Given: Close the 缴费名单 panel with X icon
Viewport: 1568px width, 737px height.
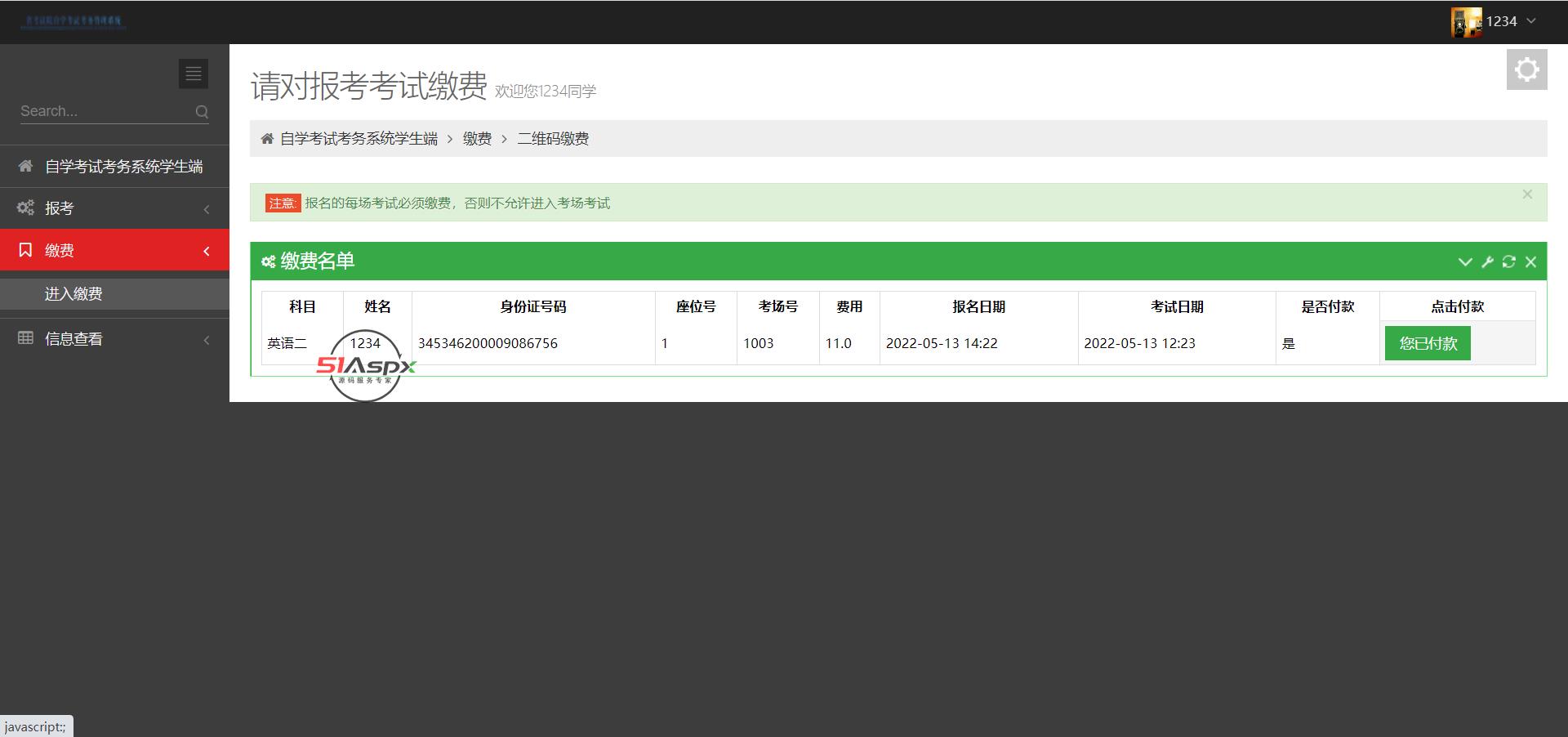Looking at the screenshot, I should 1530,261.
